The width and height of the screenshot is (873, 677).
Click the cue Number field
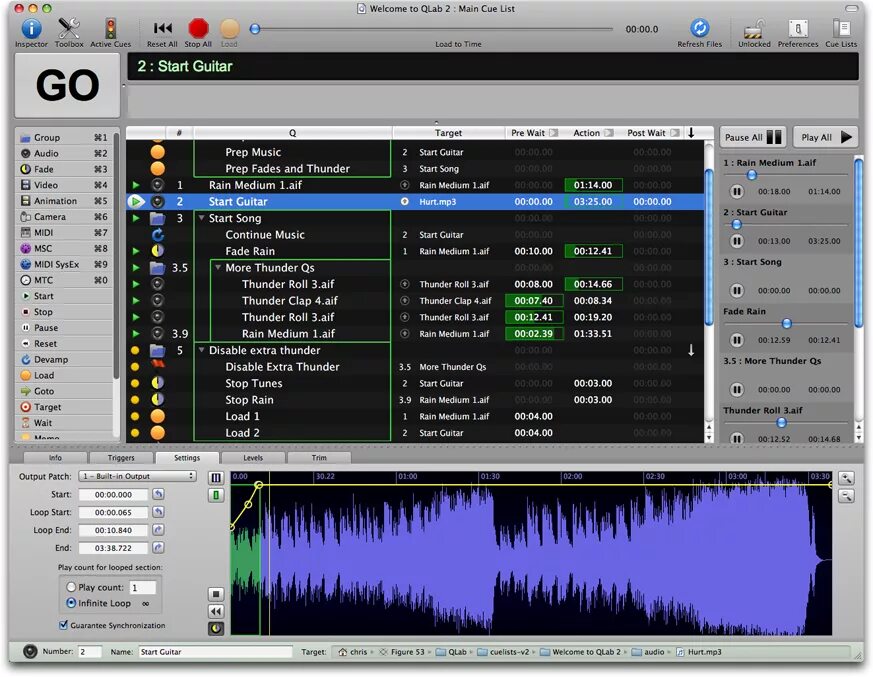[90, 652]
